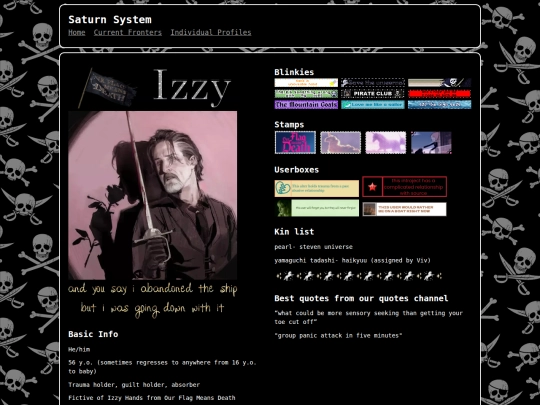This screenshot has width=540, height=405.
Task: Click the PIRATE CLUB blinkie
Action: point(373,94)
